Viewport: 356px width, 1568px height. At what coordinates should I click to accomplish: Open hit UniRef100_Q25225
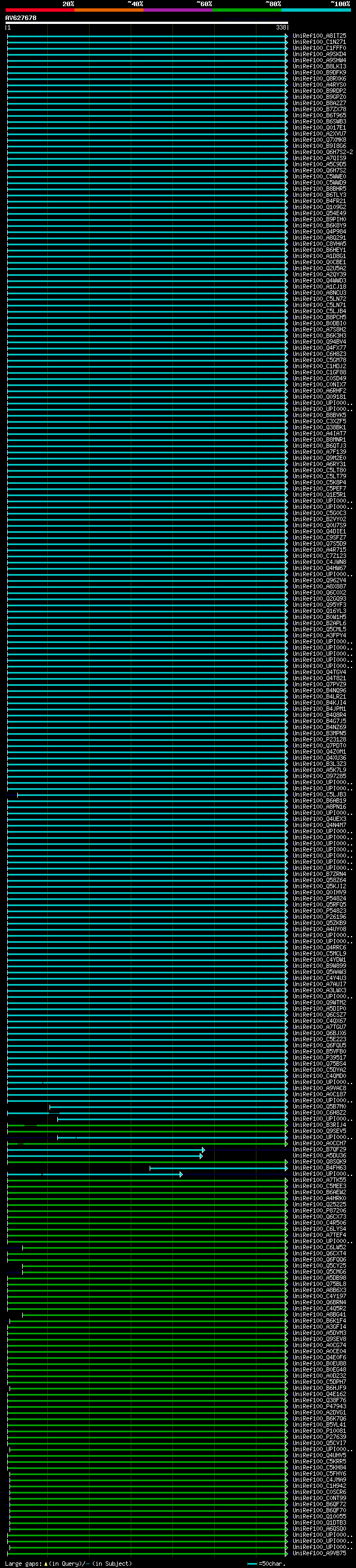click(x=319, y=1204)
